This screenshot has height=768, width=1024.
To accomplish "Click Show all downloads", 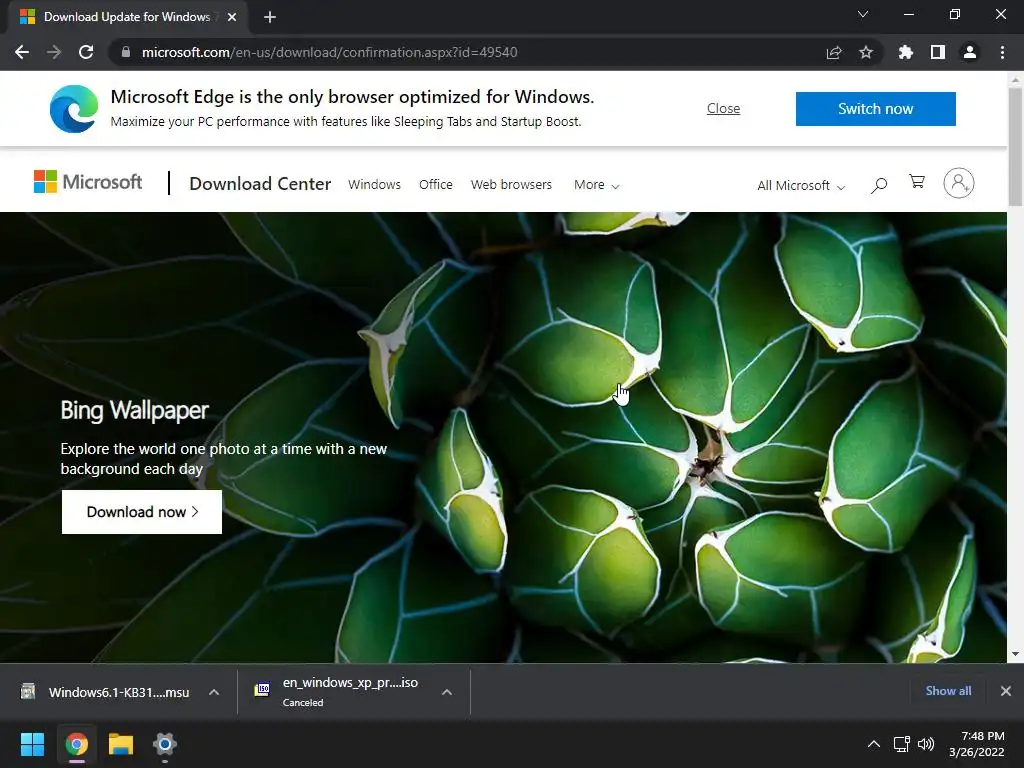I will [948, 691].
